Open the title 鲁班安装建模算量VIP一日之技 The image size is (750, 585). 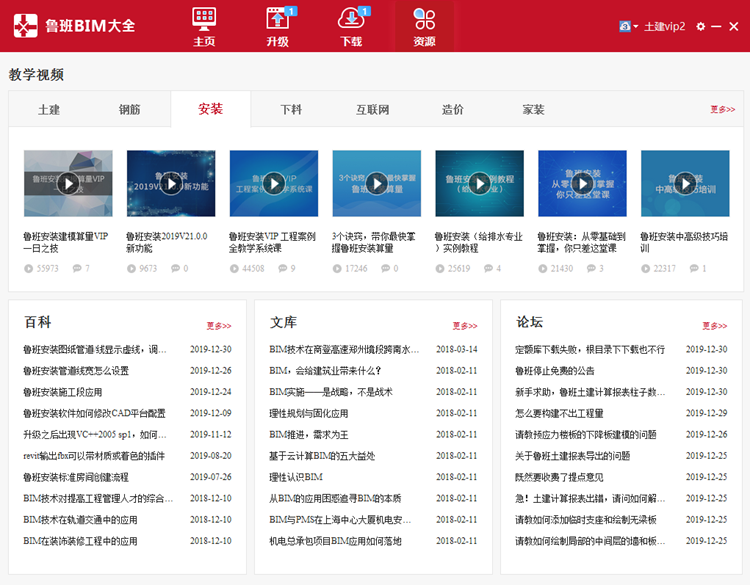point(66,243)
